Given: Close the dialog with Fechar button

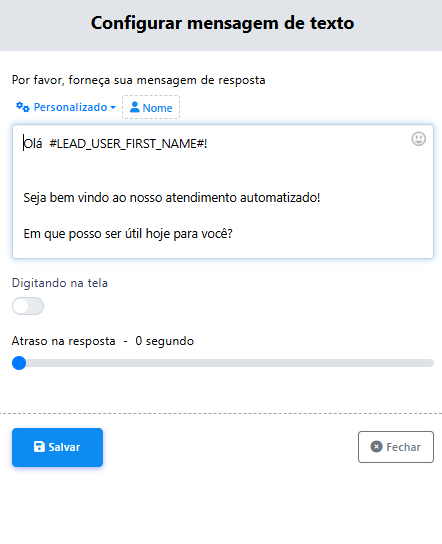Looking at the screenshot, I should click(396, 447).
